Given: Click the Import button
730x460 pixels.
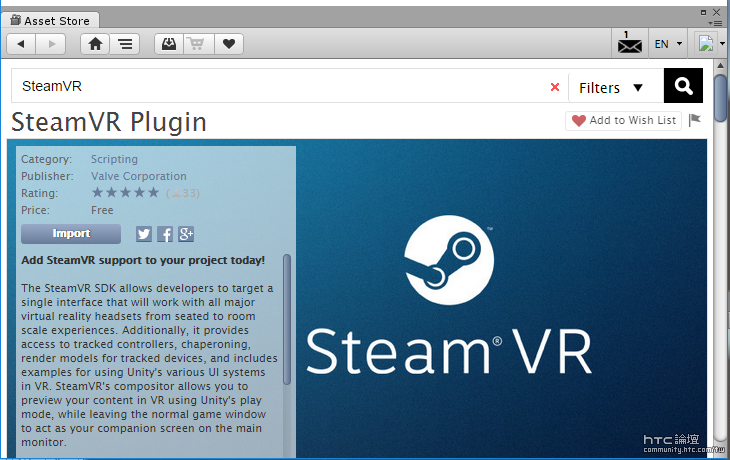Looking at the screenshot, I should tap(71, 234).
